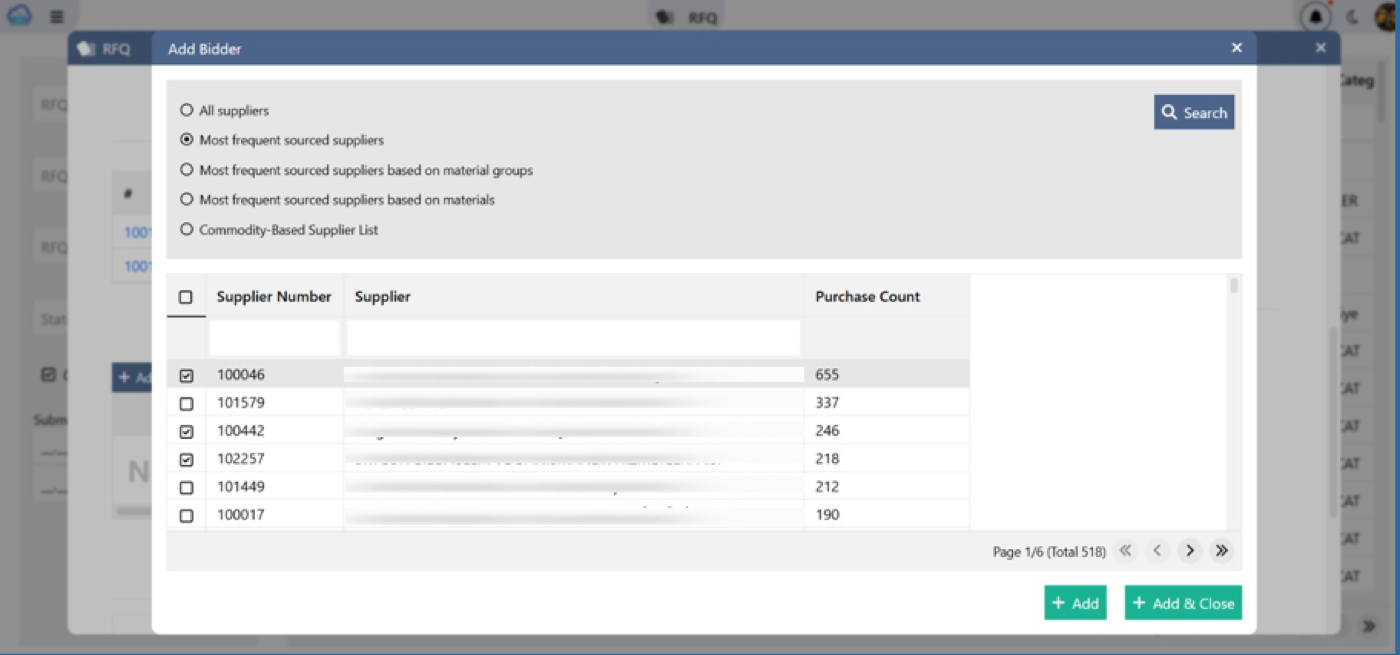
Task: Click Supplier Number filter field
Action: coord(275,338)
